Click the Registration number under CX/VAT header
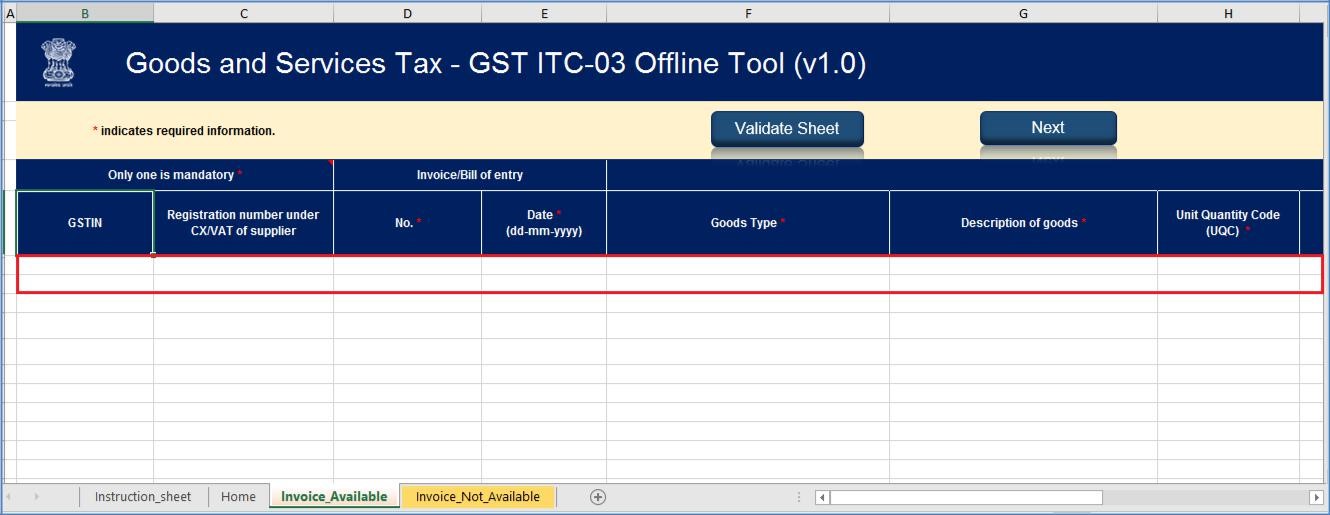This screenshot has width=1330, height=515. coord(243,223)
